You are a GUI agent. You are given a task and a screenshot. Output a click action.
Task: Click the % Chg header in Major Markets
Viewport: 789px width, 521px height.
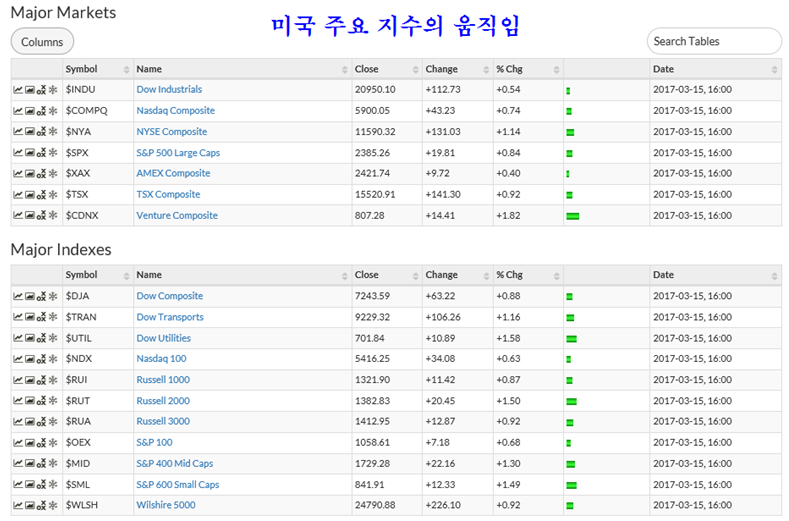pos(509,69)
